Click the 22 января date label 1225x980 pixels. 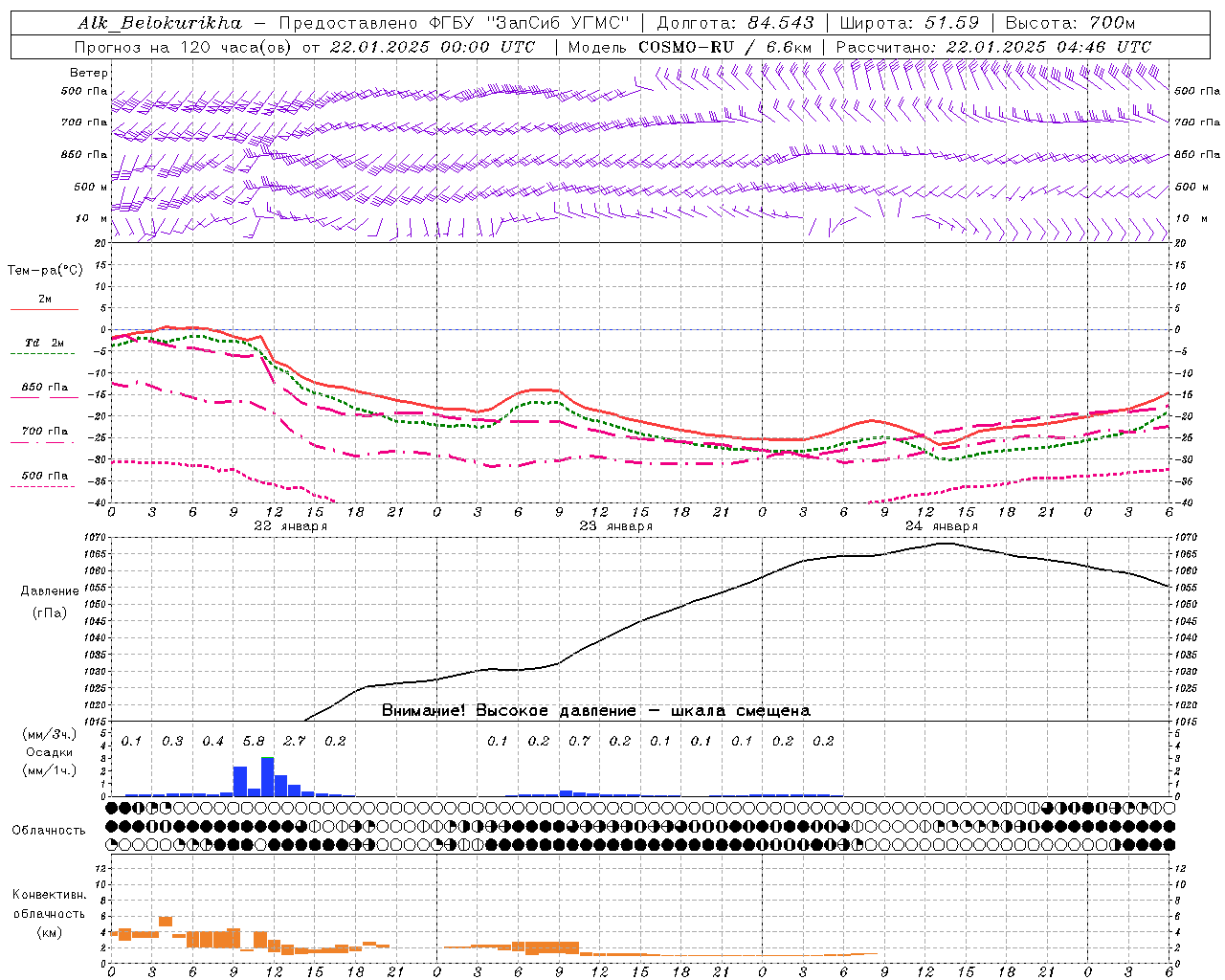[x=290, y=525]
